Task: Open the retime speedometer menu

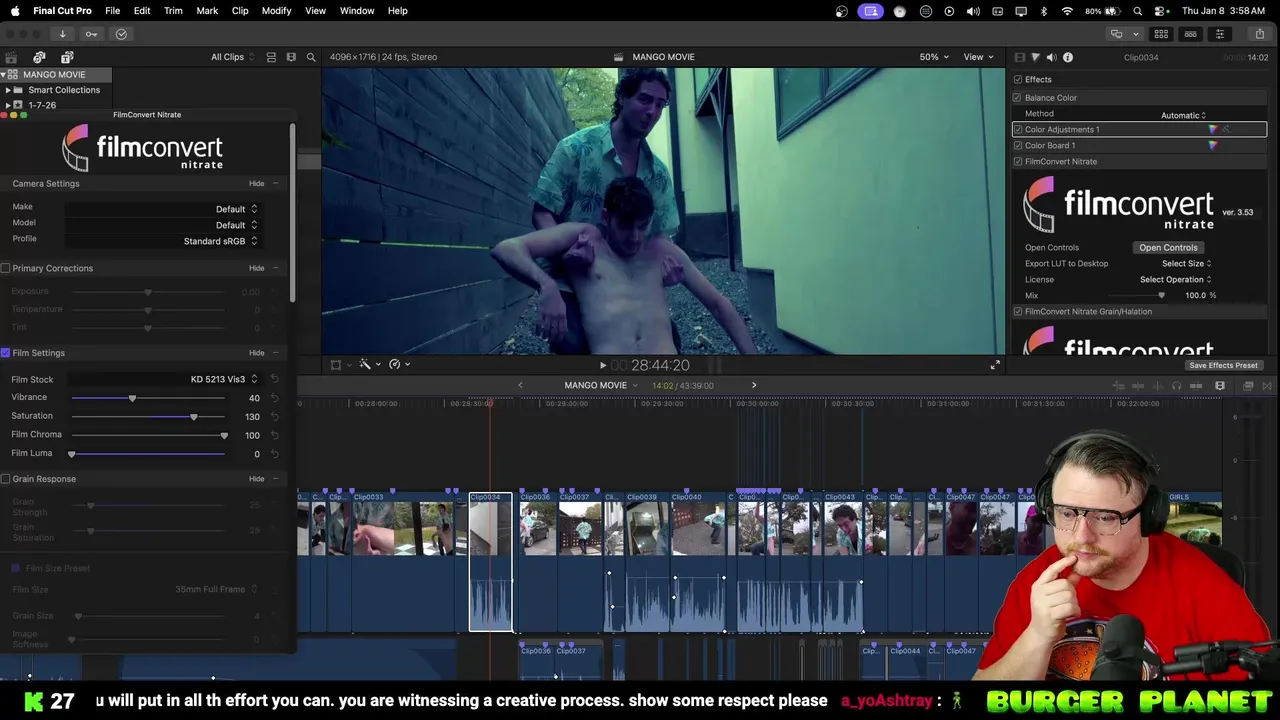Action: coord(399,365)
